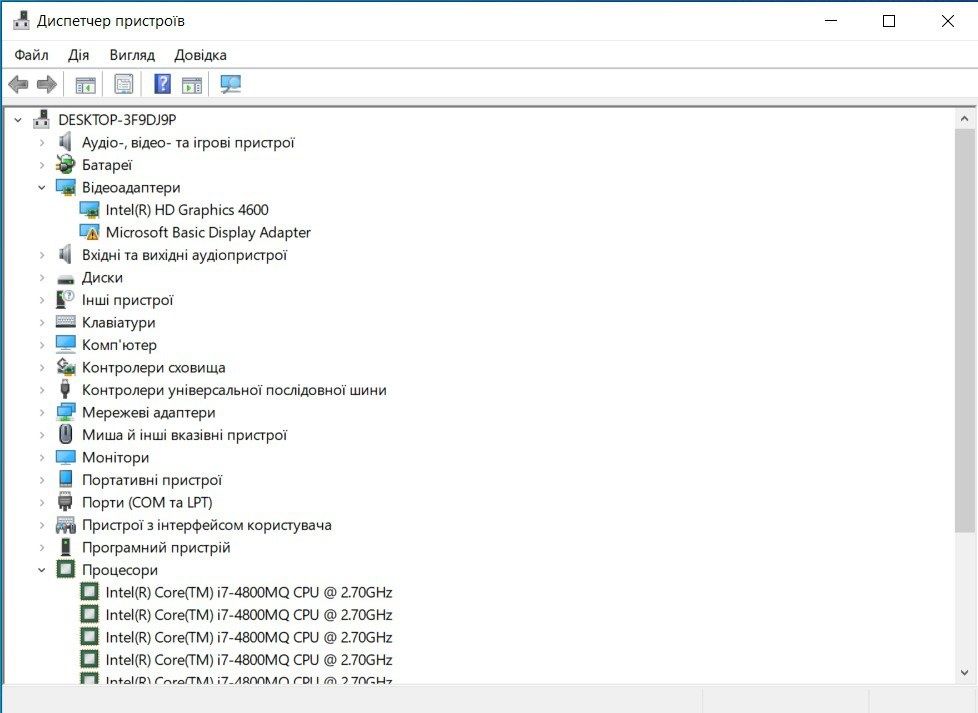Click the Forward arrow toolbar icon

coord(47,84)
